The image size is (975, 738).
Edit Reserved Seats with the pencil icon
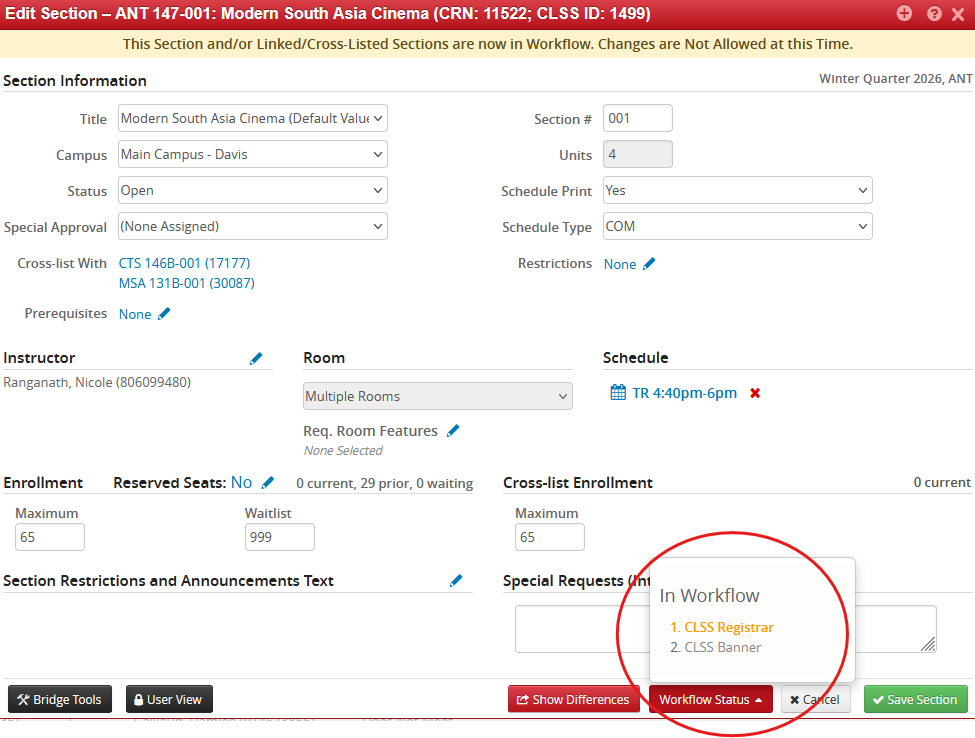coord(266,482)
